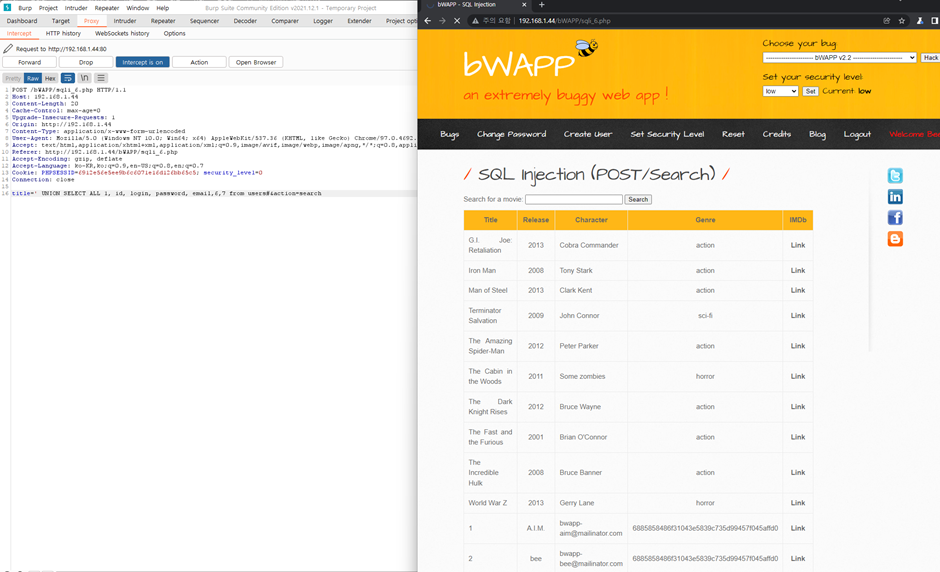Switch to the Comparer tab
This screenshot has width=940, height=572.
(285, 21)
